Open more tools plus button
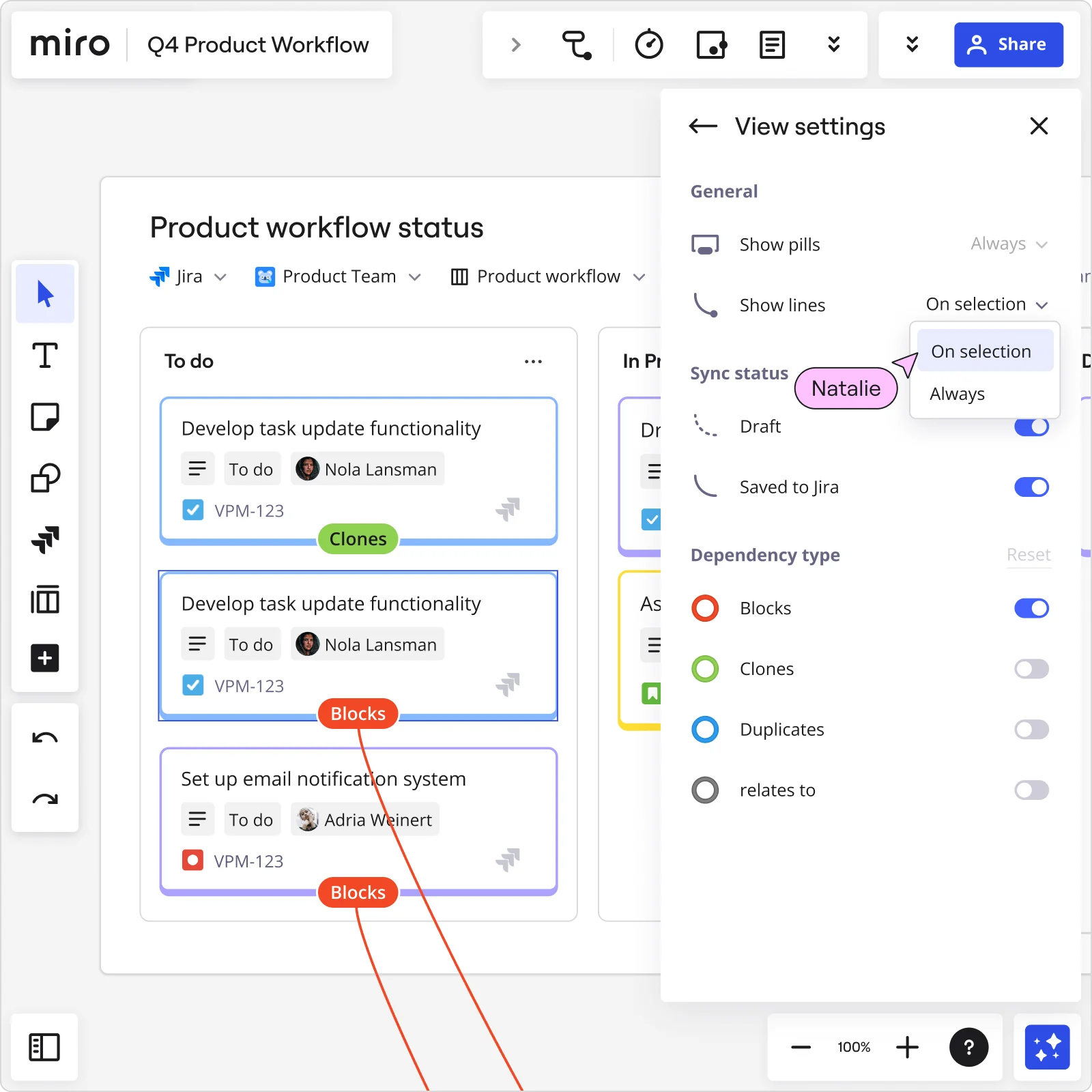1092x1092 pixels. tap(45, 658)
